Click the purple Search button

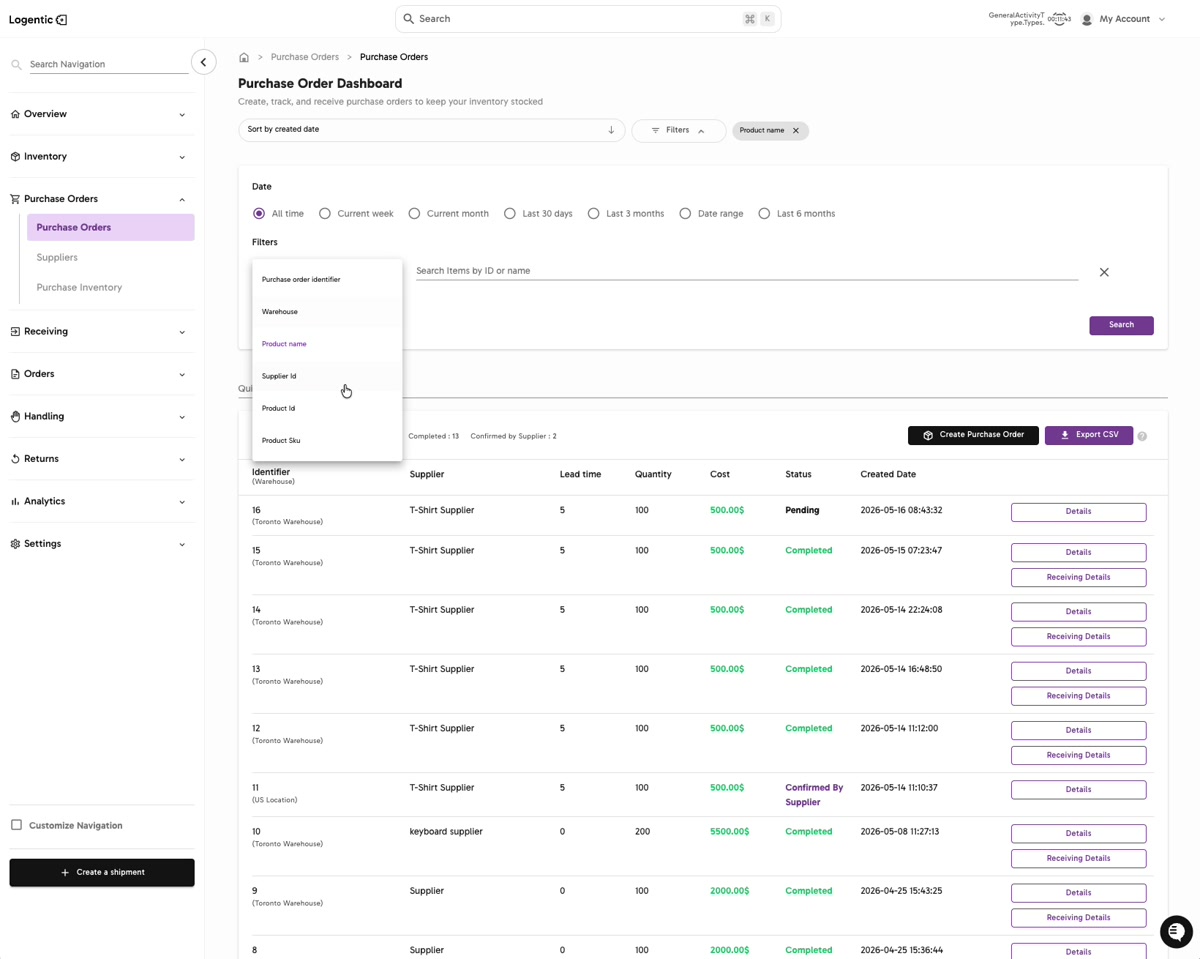[x=1121, y=325]
